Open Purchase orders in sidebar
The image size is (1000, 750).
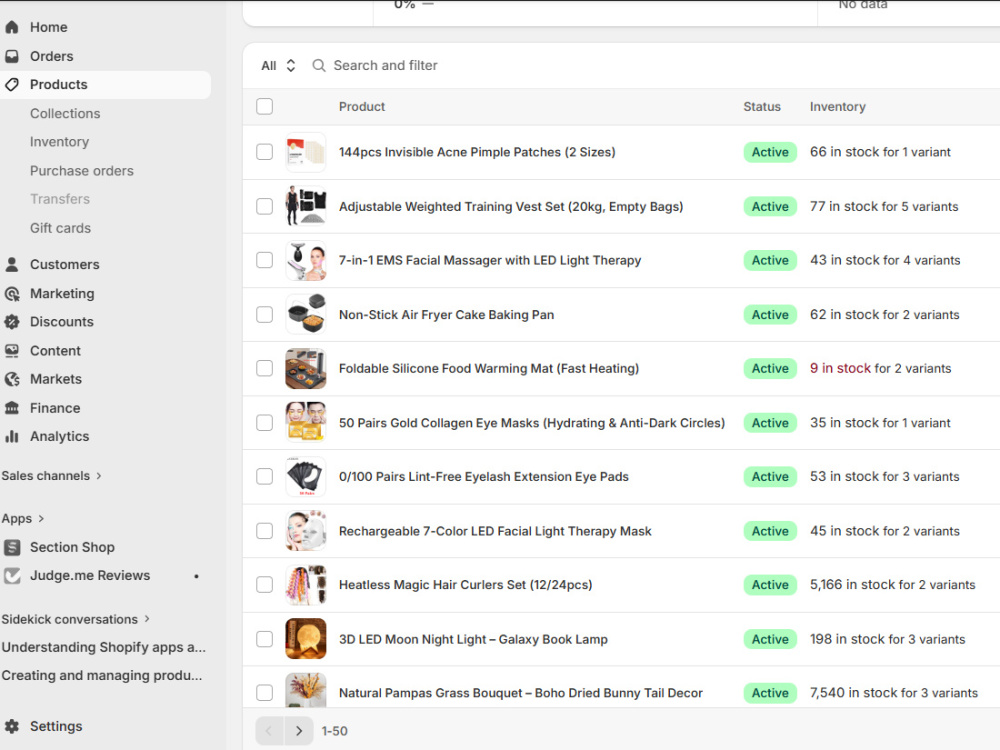point(82,171)
